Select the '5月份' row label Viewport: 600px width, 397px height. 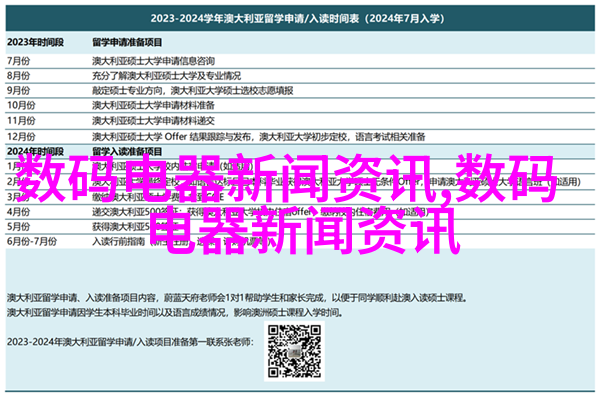[x=18, y=226]
